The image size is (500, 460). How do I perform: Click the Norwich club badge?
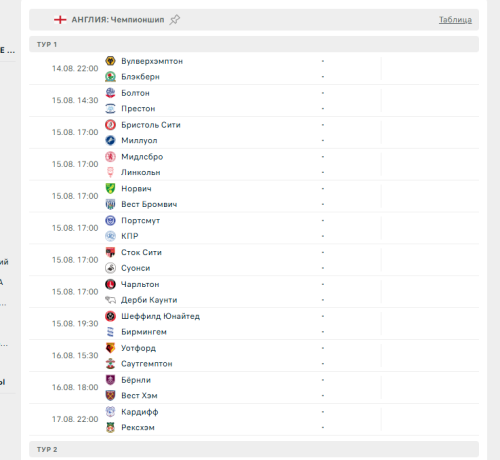pos(110,188)
